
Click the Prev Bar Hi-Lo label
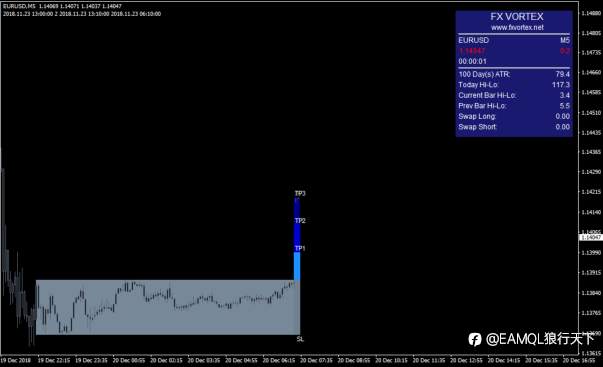click(482, 106)
